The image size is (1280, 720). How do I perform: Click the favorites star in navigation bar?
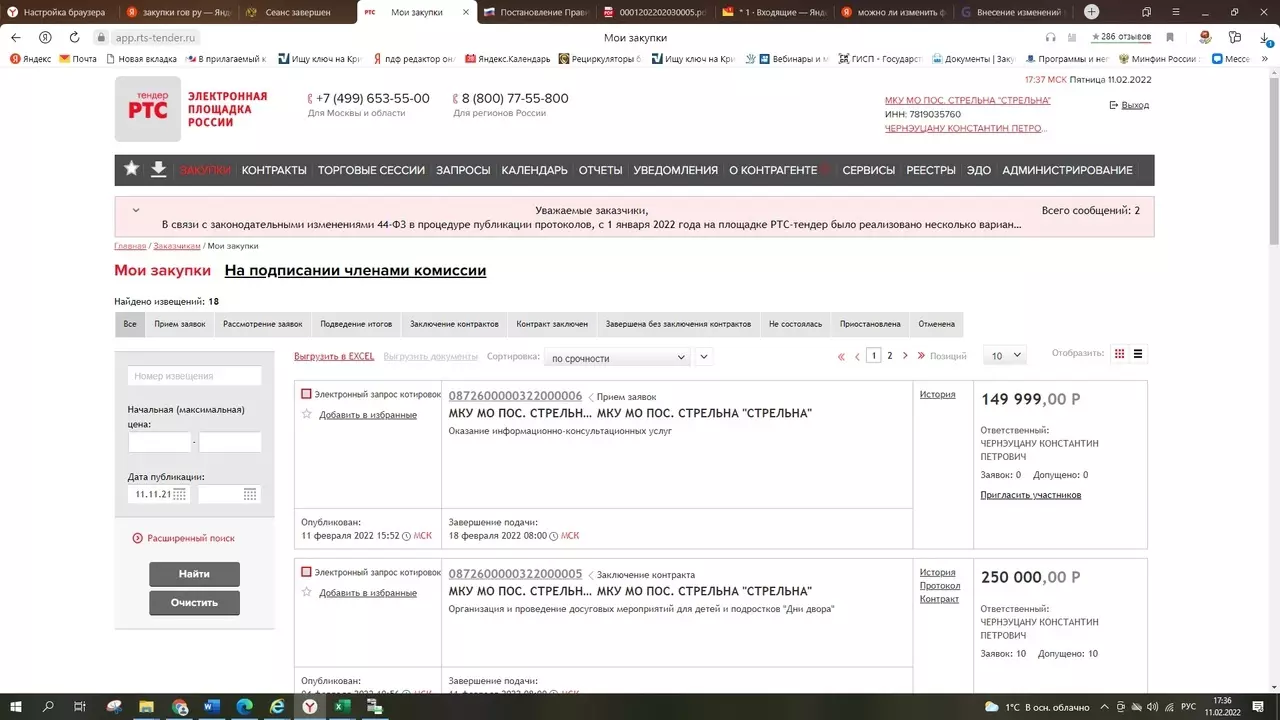click(131, 169)
